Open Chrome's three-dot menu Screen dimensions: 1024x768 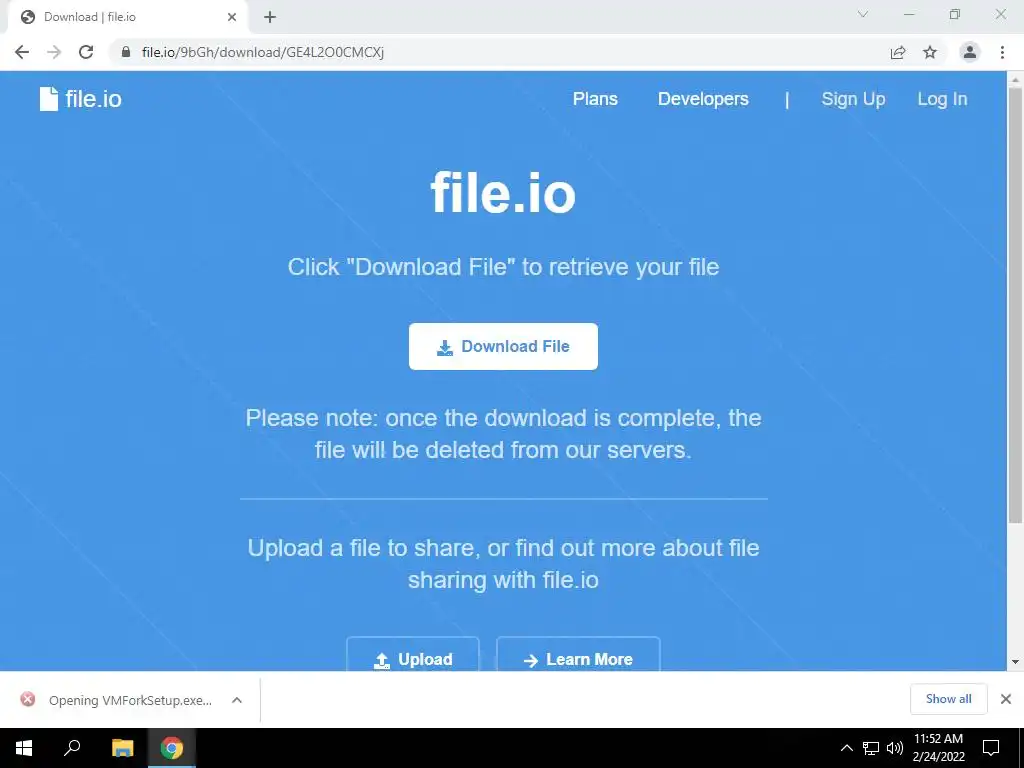tap(1002, 52)
